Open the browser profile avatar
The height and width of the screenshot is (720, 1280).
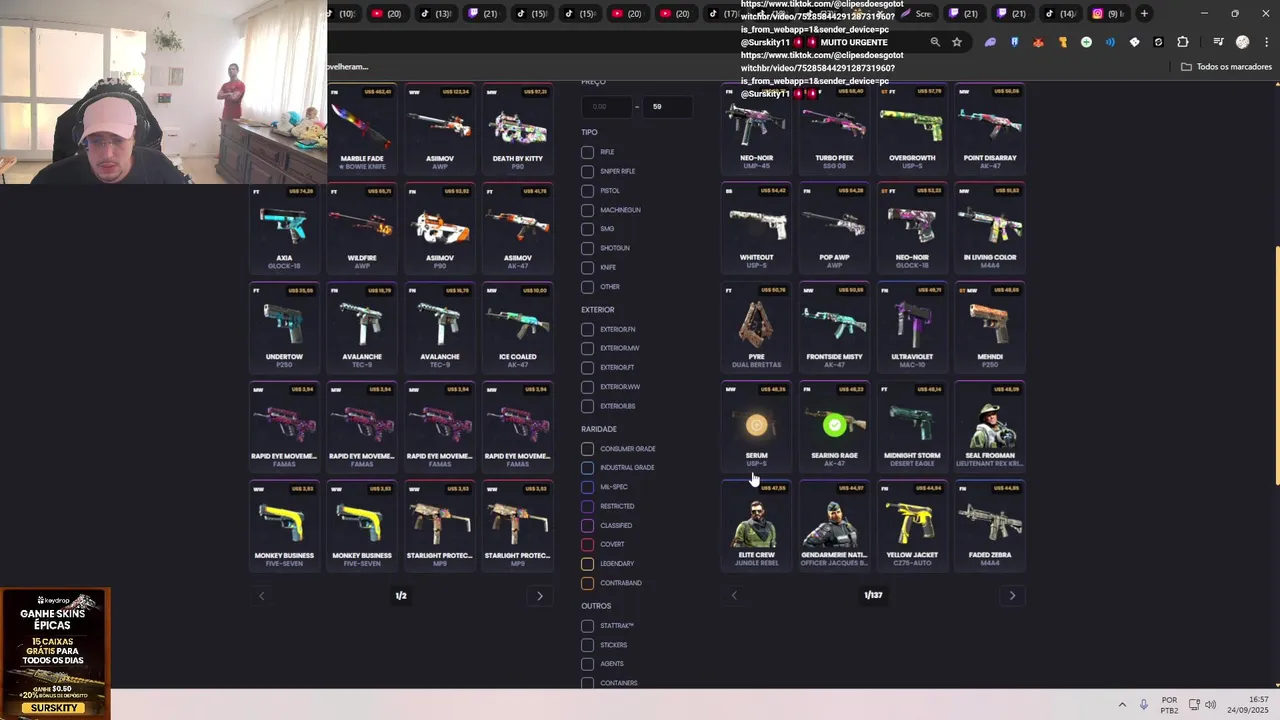(1242, 42)
